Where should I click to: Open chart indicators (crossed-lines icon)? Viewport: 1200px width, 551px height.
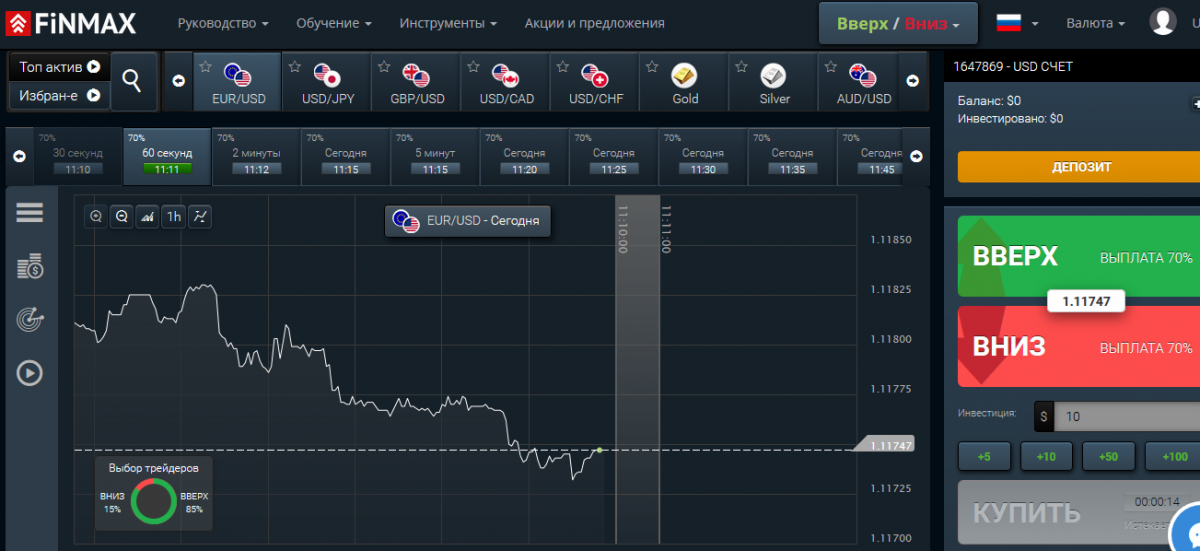tap(200, 216)
